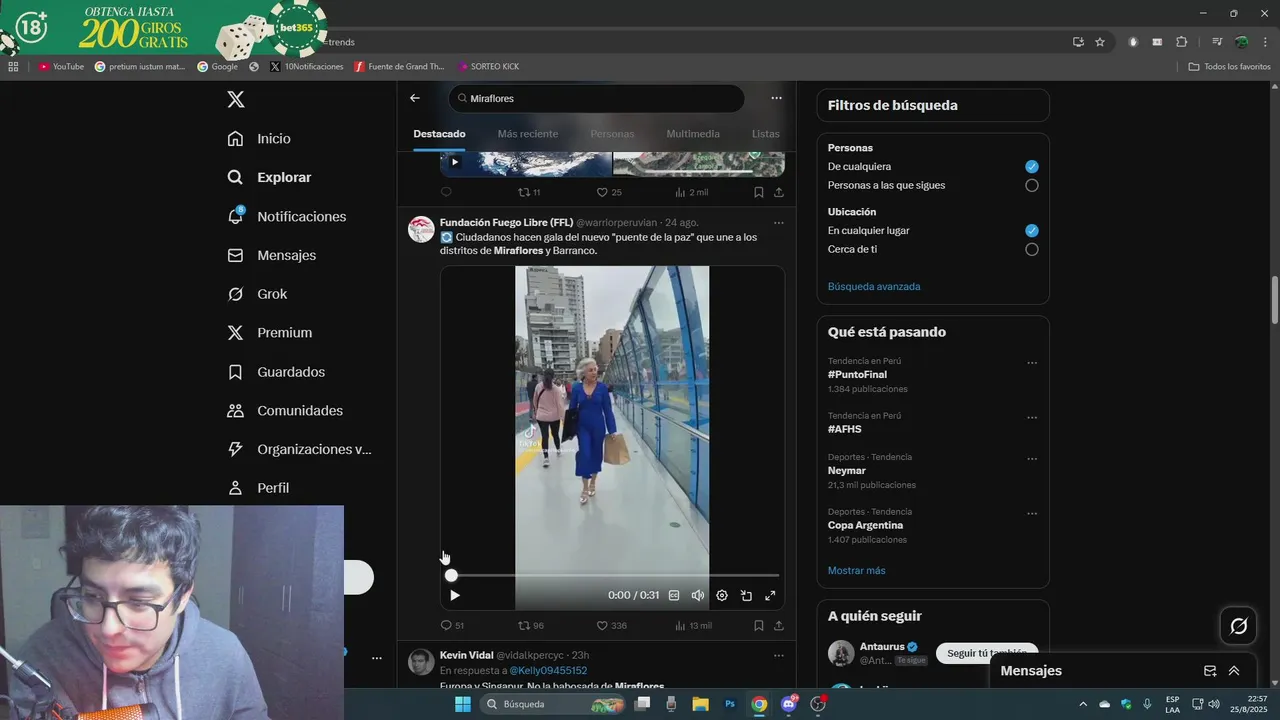Open the Neymar trend
Viewport: 1280px width, 720px height.
click(847, 470)
